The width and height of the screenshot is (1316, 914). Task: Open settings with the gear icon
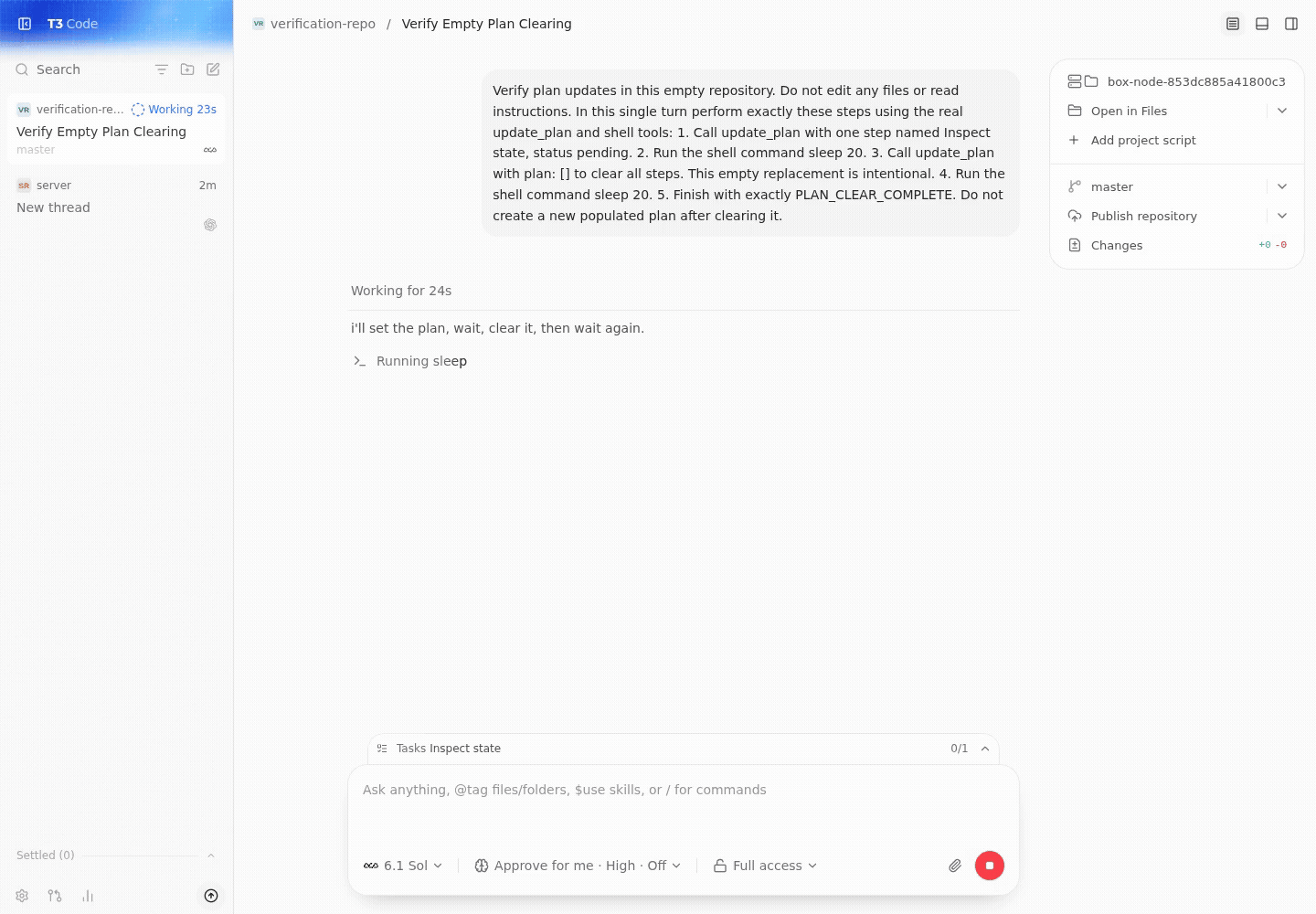[22, 896]
